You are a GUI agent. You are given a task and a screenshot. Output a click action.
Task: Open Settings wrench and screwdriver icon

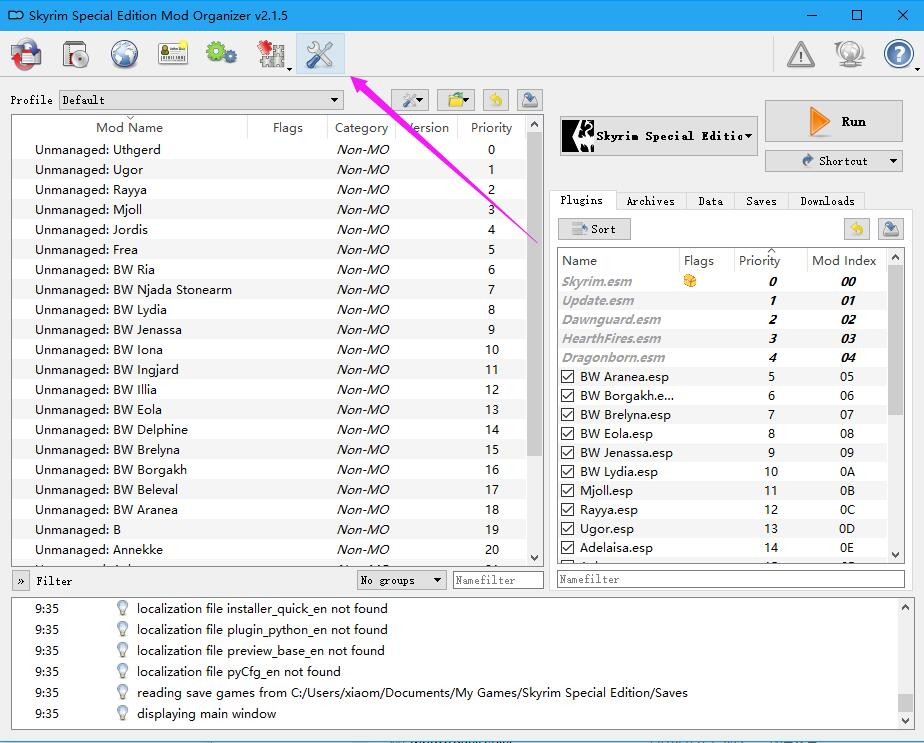click(320, 54)
